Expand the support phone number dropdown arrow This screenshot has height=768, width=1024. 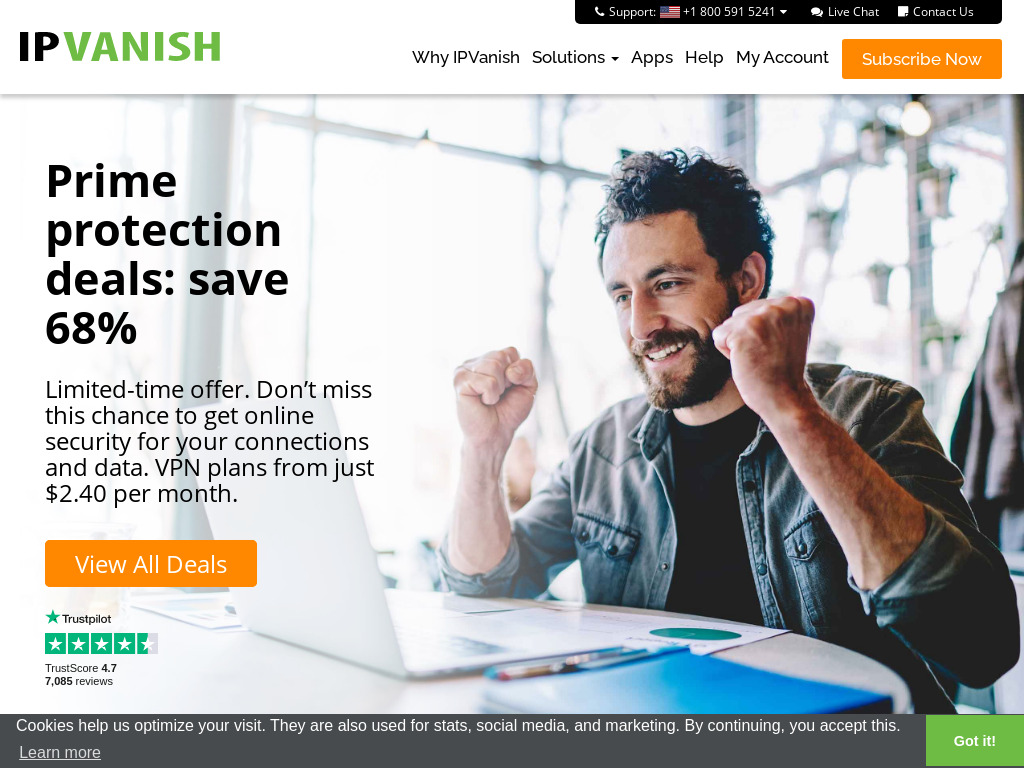point(784,12)
